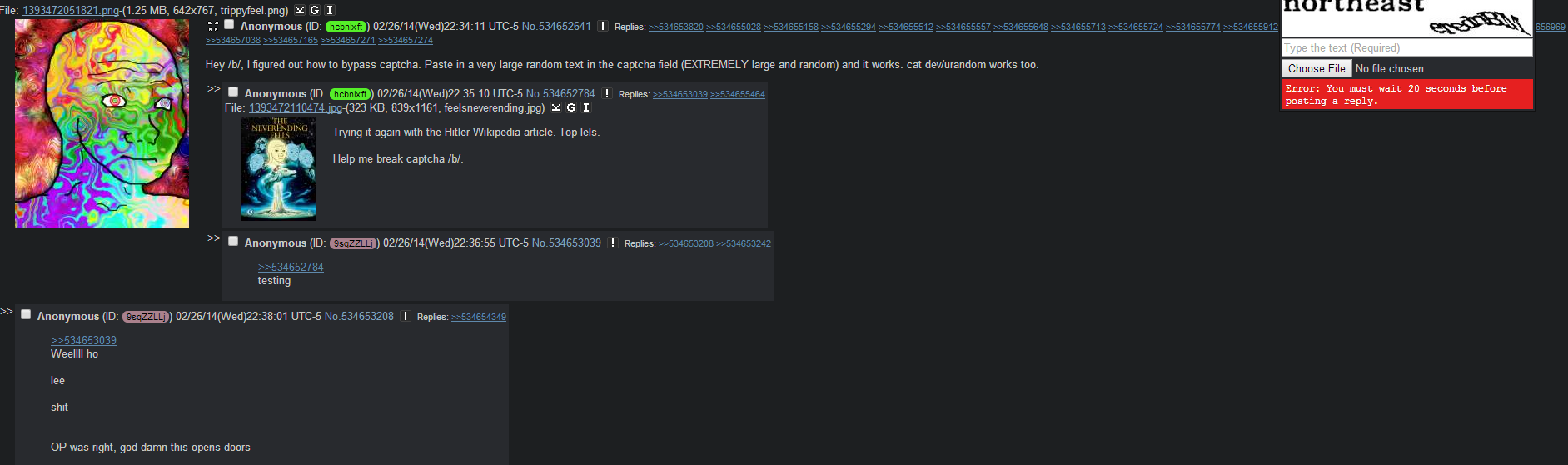Click the green hcbnlxft ID badge on first post
The height and width of the screenshot is (465, 1568).
coord(346,27)
